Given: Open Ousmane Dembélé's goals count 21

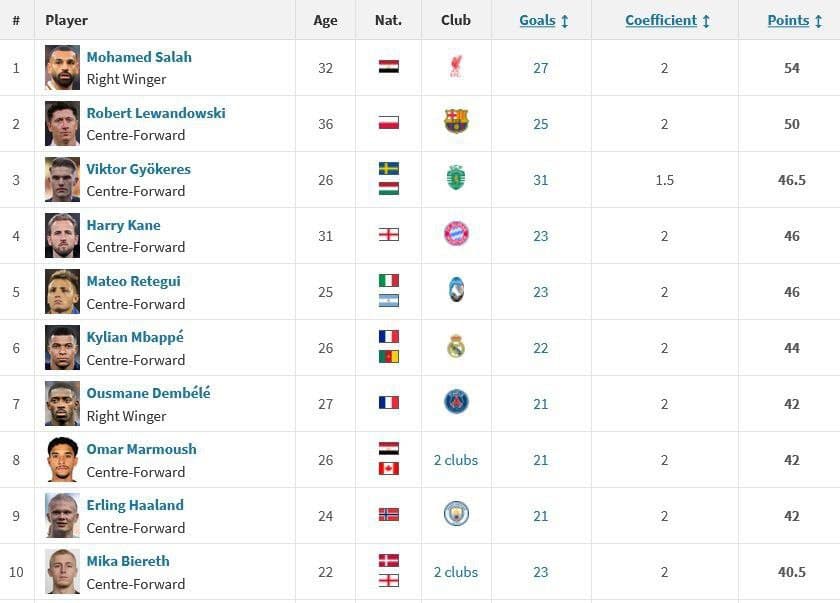Looking at the screenshot, I should pyautogui.click(x=541, y=404).
